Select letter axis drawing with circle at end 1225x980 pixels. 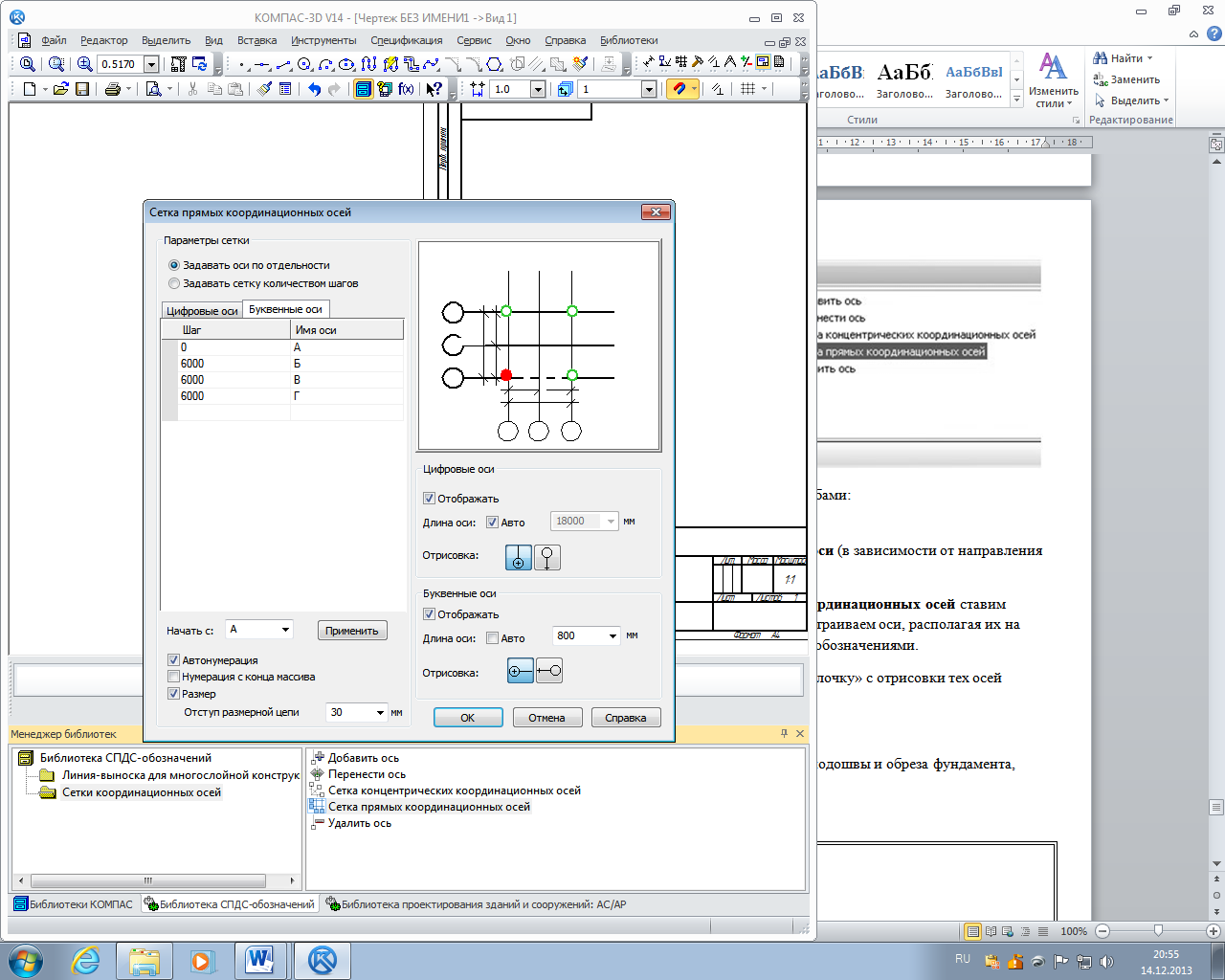[x=549, y=672]
